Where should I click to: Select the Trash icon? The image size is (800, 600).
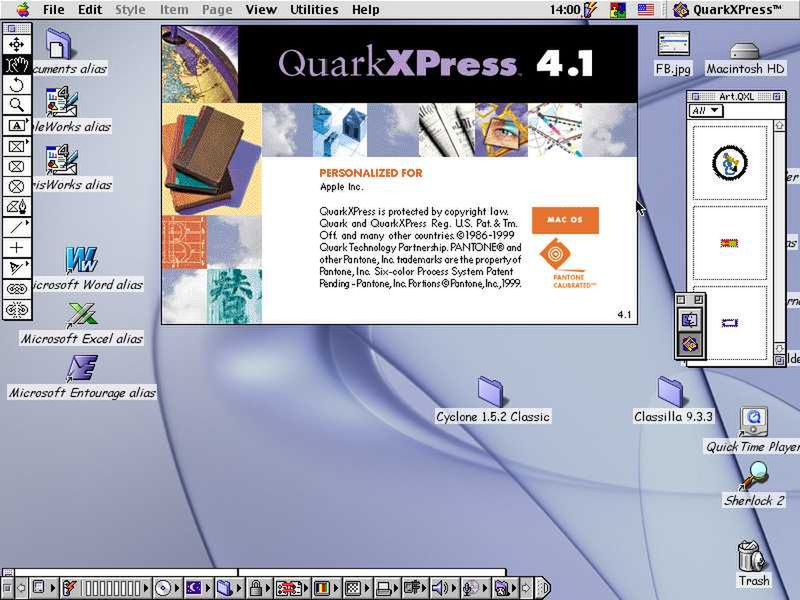[753, 563]
